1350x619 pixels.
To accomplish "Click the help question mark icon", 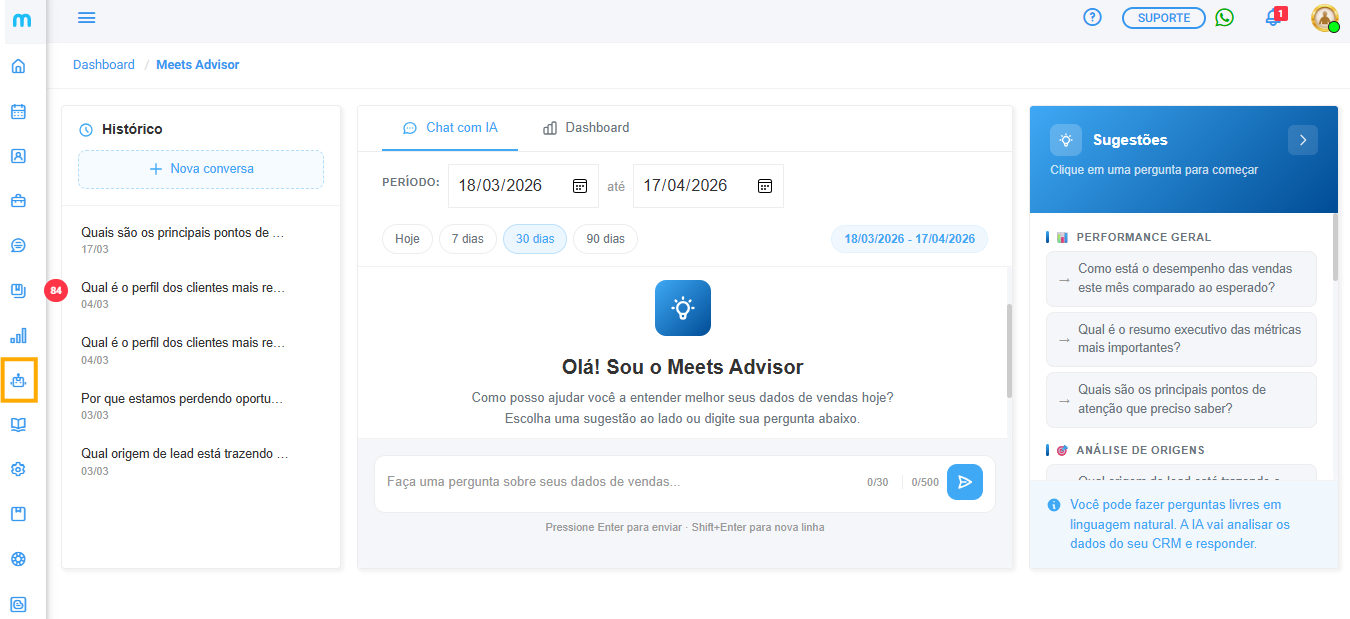I will (1092, 18).
